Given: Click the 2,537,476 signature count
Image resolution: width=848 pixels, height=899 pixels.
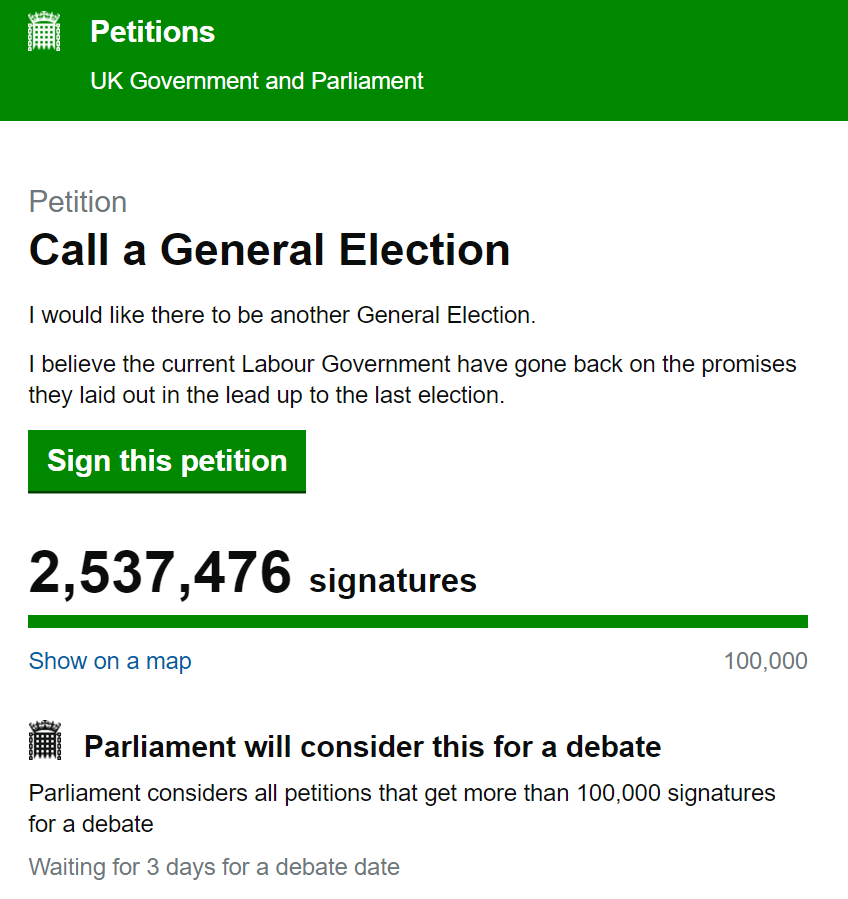Looking at the screenshot, I should click(160, 573).
